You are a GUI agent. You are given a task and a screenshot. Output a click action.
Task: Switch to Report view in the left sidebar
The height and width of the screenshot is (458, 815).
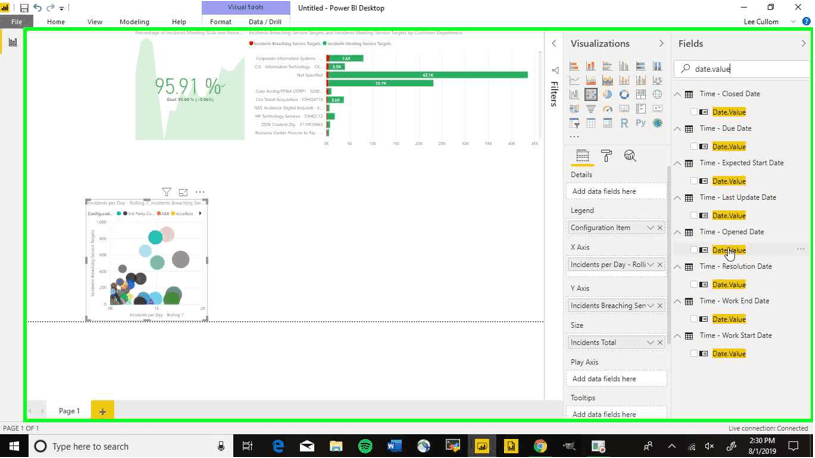[x=12, y=43]
